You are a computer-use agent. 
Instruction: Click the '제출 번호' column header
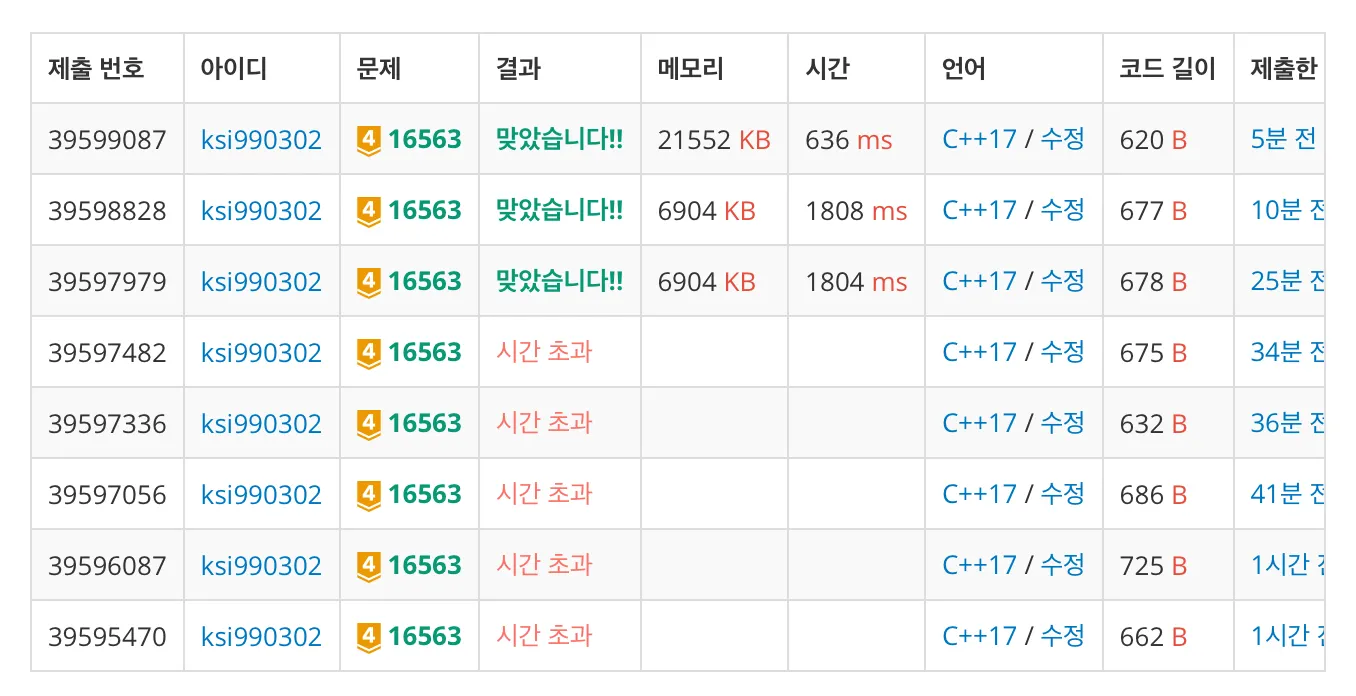tap(96, 69)
